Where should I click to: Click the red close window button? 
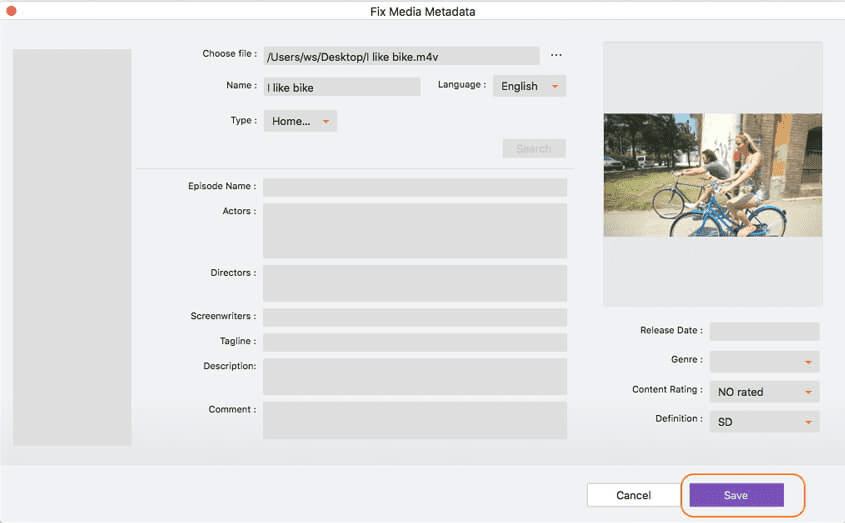10,11
